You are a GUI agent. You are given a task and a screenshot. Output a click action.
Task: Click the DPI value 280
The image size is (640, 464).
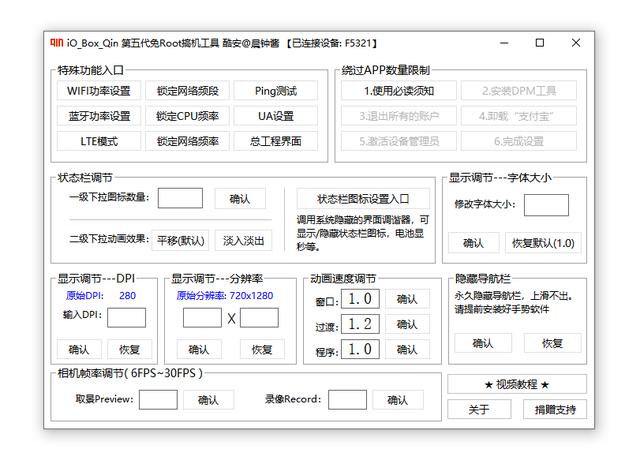coord(127,295)
